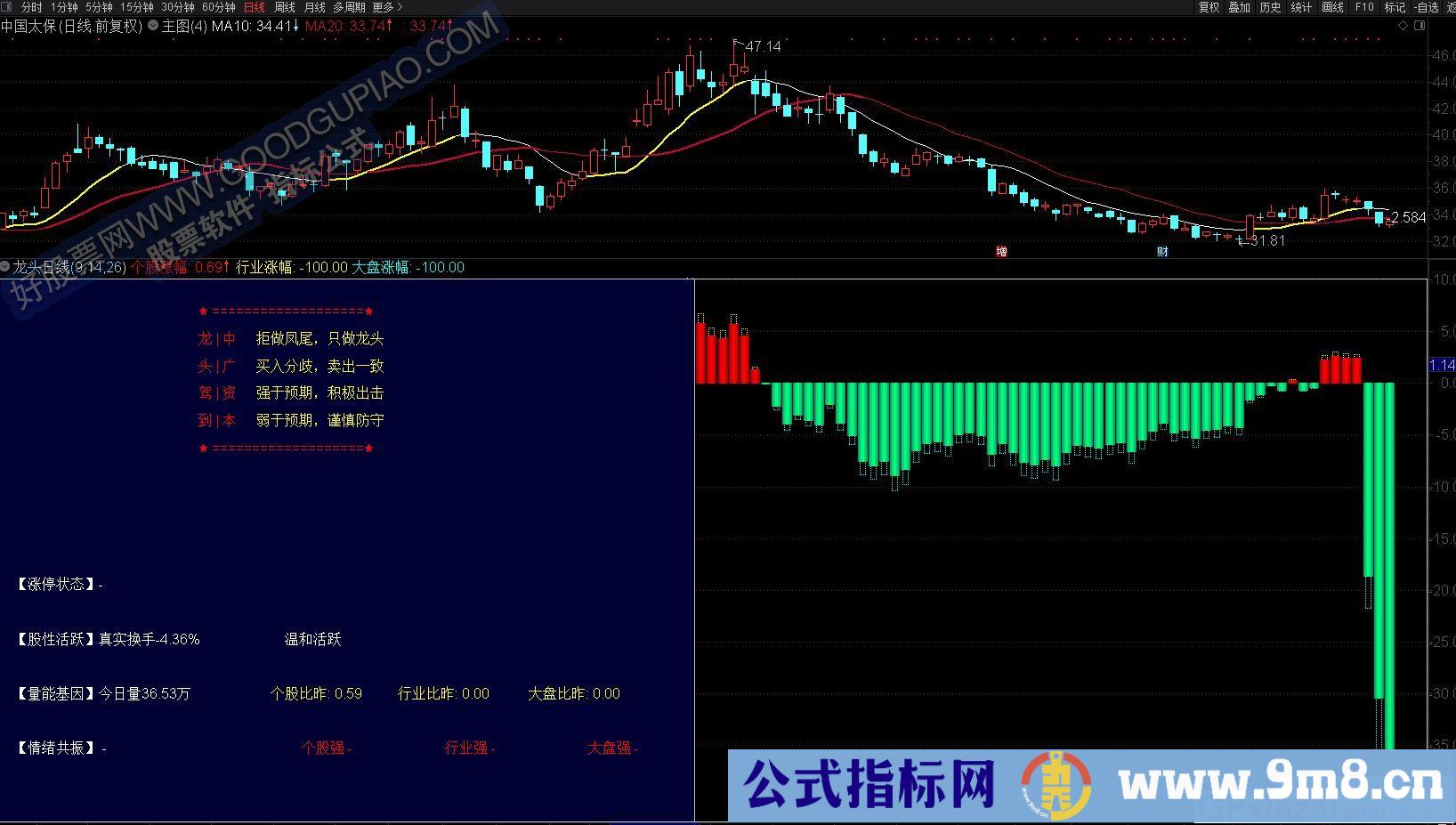Click 真实换手-4.36% text
This screenshot has width=1456, height=825.
(150, 639)
